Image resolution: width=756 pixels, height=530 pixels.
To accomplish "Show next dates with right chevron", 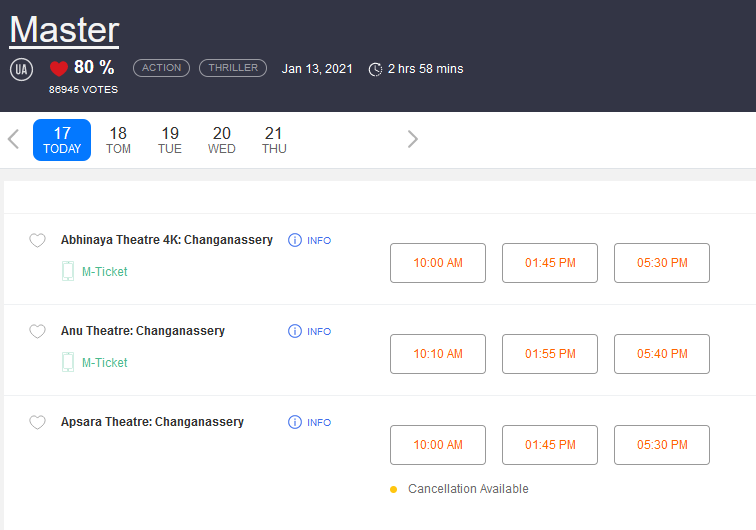I will pos(412,139).
